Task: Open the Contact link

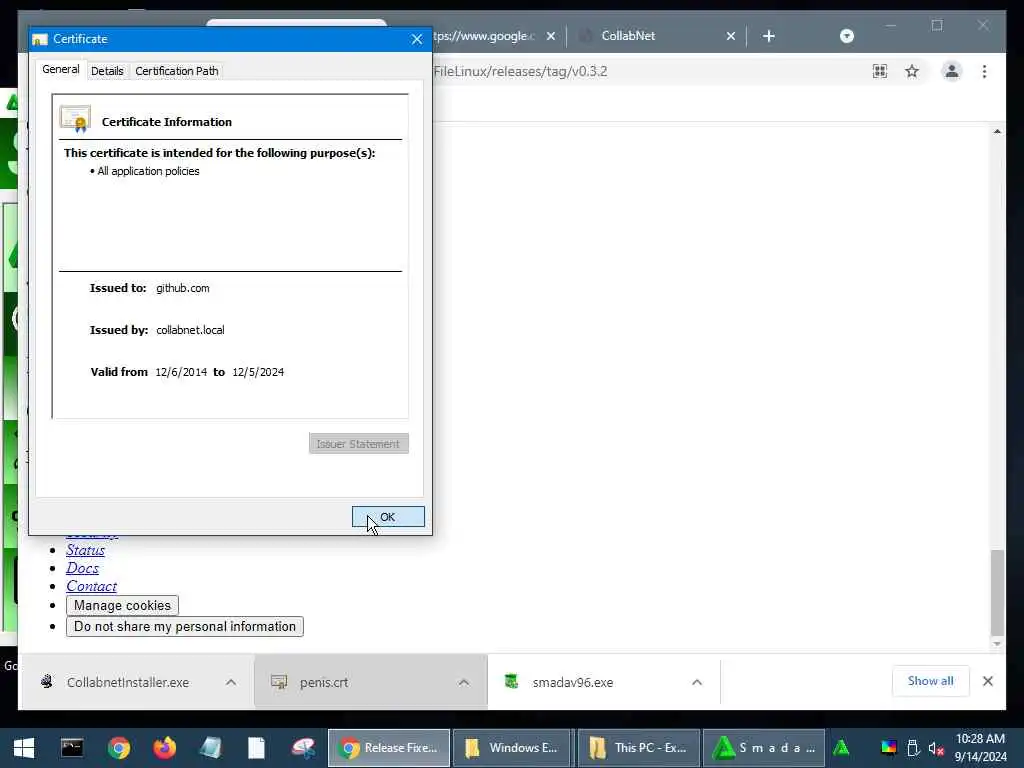Action: tap(91, 586)
